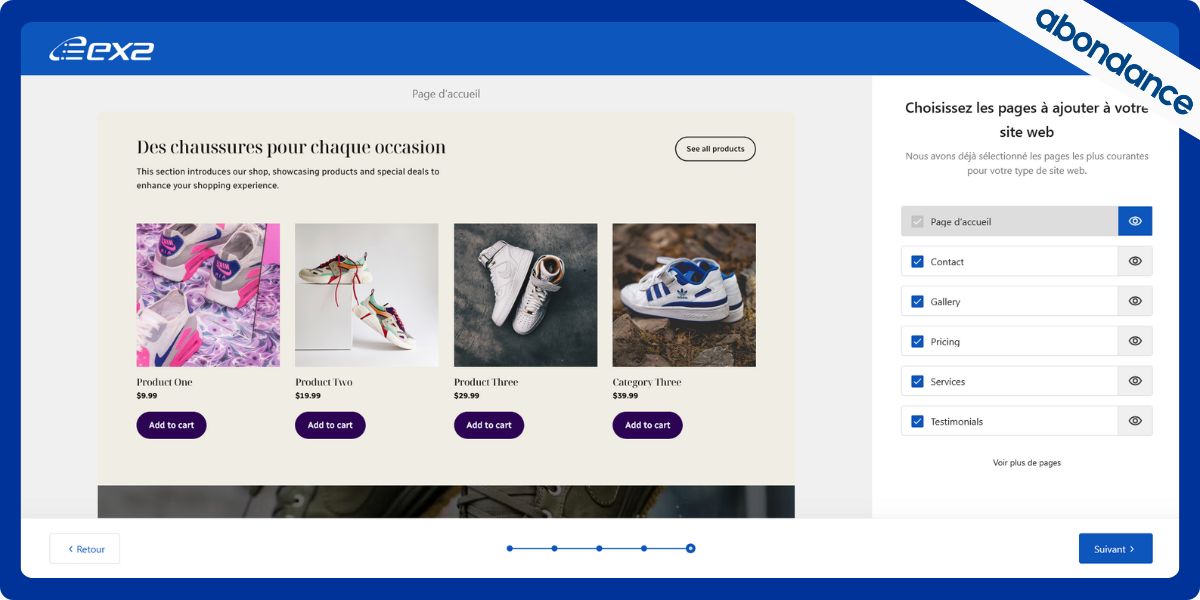Screen dimensions: 1200x600
Task: Click the Page d'accueil eye icon
Action: [x=1135, y=221]
